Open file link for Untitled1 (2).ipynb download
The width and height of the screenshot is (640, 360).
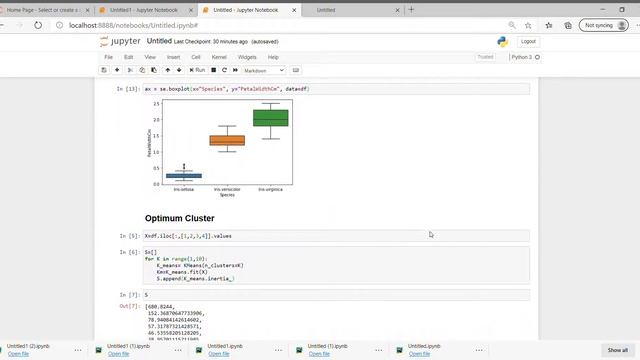(x=18, y=354)
